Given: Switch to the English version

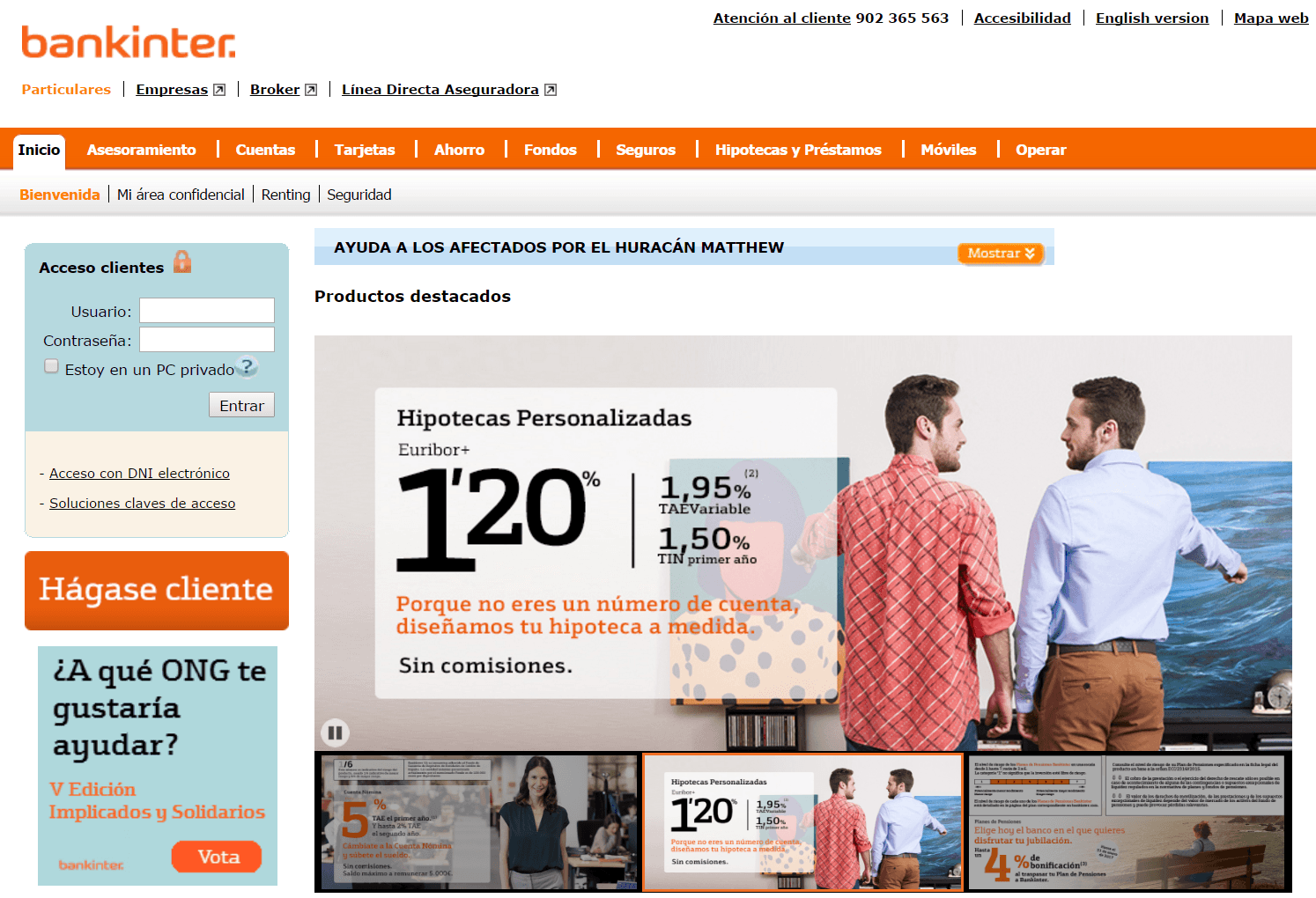Looking at the screenshot, I should 1152,18.
